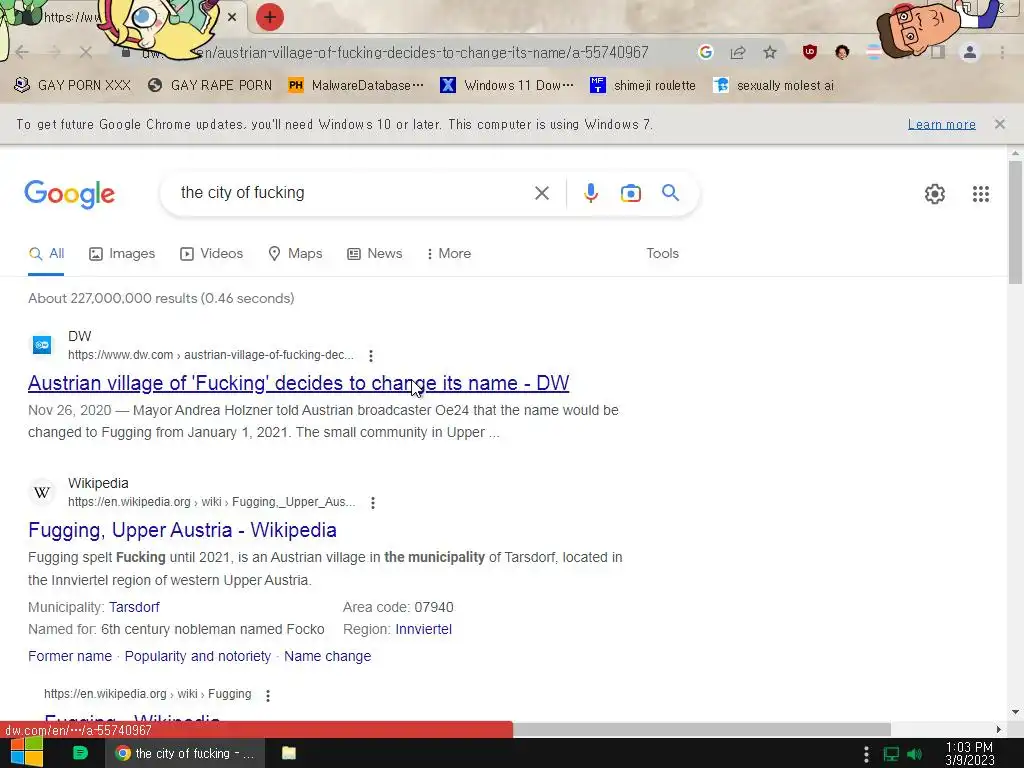Close the current browser tab

click(x=232, y=17)
